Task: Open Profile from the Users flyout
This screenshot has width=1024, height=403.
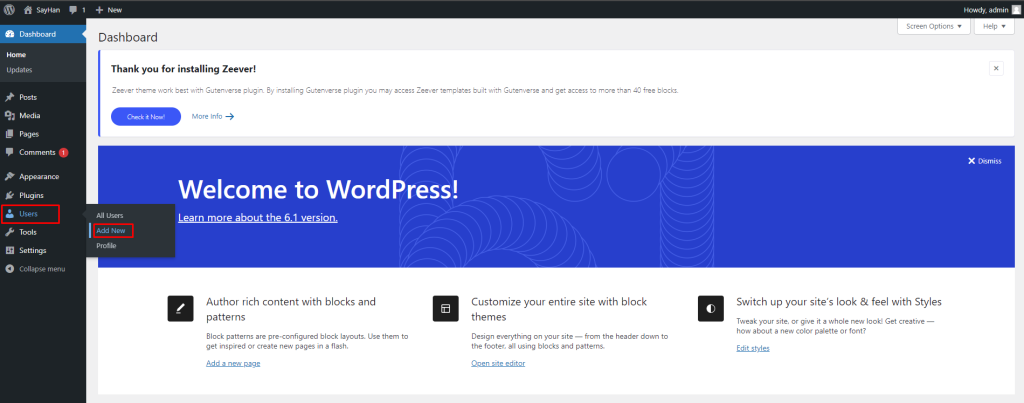Action: click(x=106, y=246)
